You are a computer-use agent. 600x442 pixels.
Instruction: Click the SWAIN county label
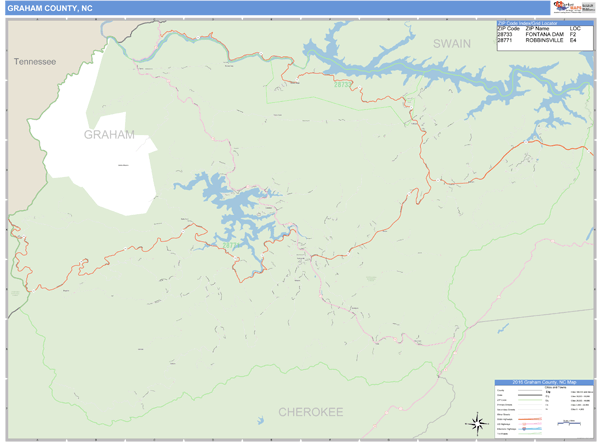451,43
